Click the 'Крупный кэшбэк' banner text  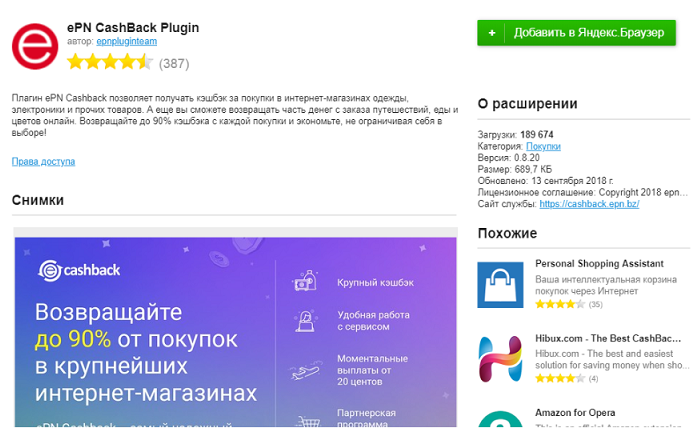pos(375,283)
